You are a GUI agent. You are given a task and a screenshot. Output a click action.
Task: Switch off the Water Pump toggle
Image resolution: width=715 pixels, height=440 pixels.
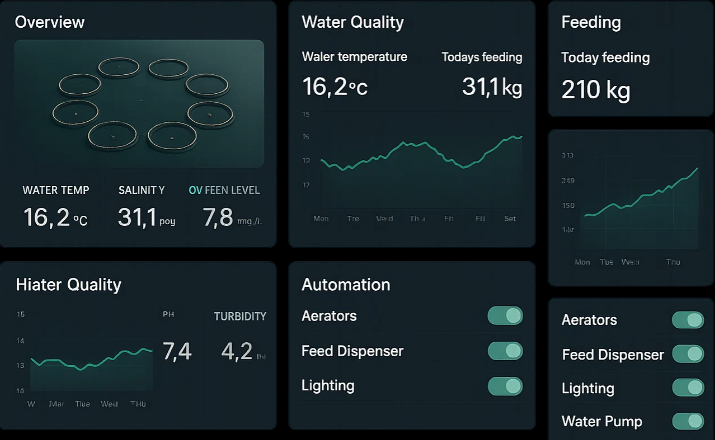pos(688,421)
